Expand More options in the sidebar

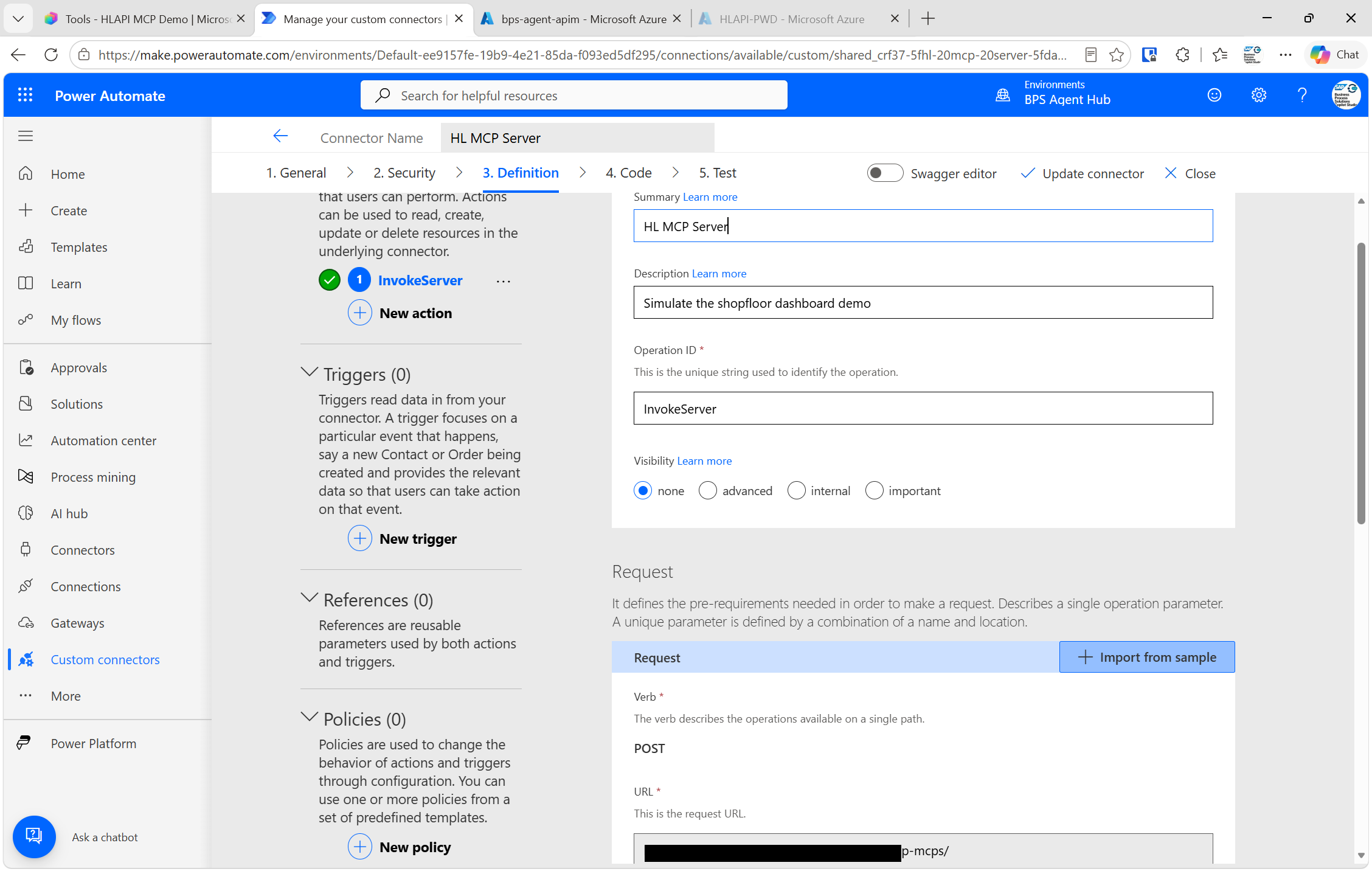coord(66,696)
